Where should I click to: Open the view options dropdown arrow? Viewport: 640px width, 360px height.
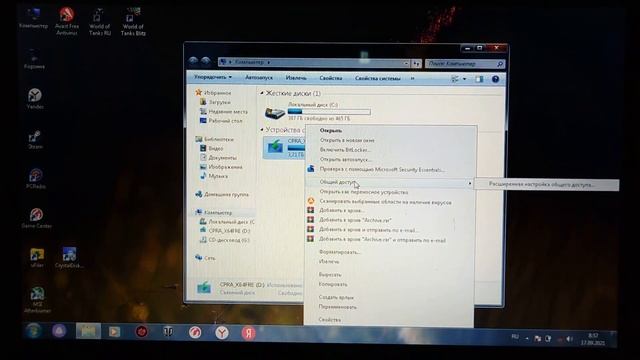pyautogui.click(x=464, y=79)
